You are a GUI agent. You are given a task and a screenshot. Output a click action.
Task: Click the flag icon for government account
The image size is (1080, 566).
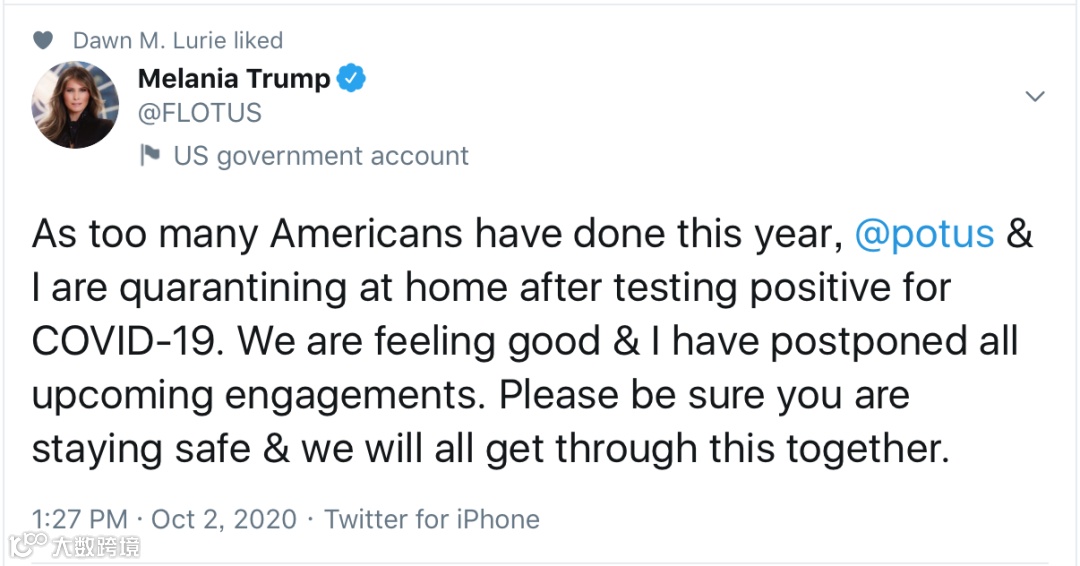150,156
